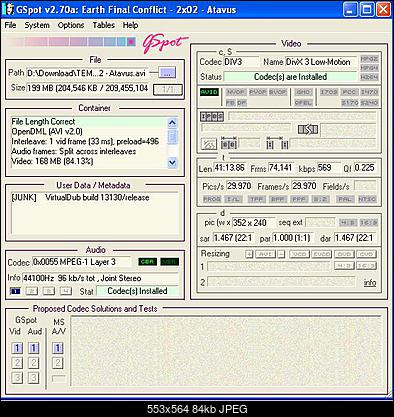This screenshot has height=417, width=394.
Task: Click MS A/V solution button 2
Action: [x=57, y=363]
